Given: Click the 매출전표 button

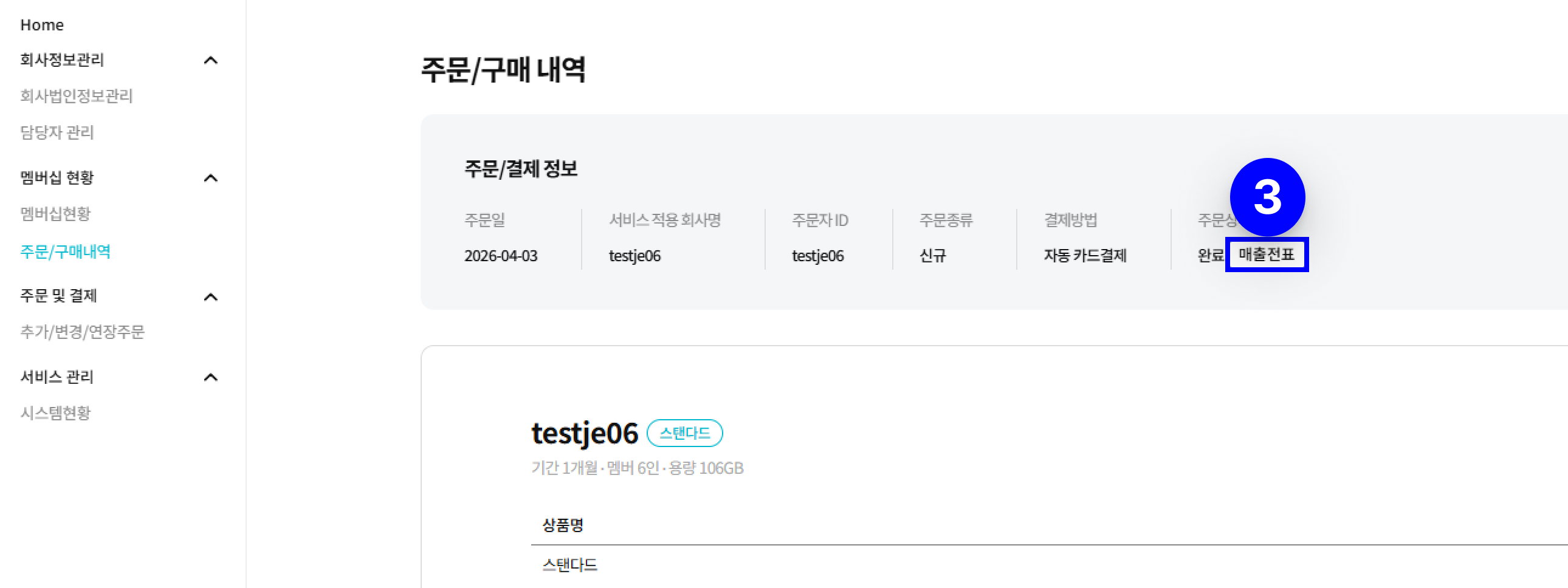Looking at the screenshot, I should 1266,255.
